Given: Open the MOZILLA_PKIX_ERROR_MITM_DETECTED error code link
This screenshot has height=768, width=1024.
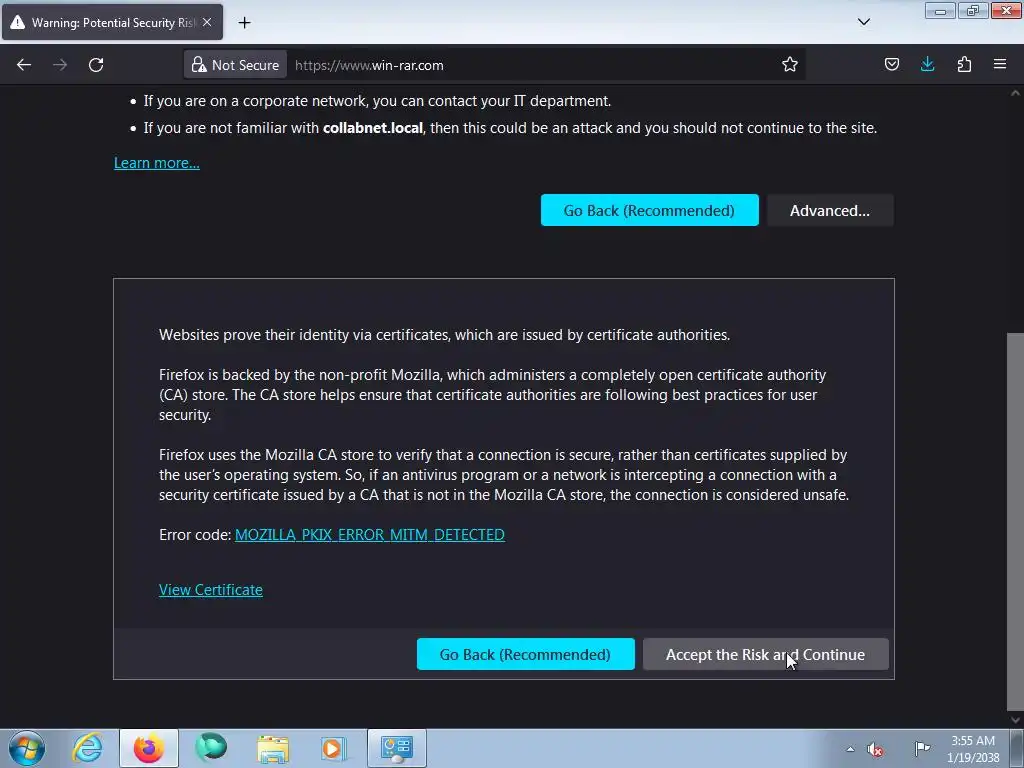Looking at the screenshot, I should point(370,534).
